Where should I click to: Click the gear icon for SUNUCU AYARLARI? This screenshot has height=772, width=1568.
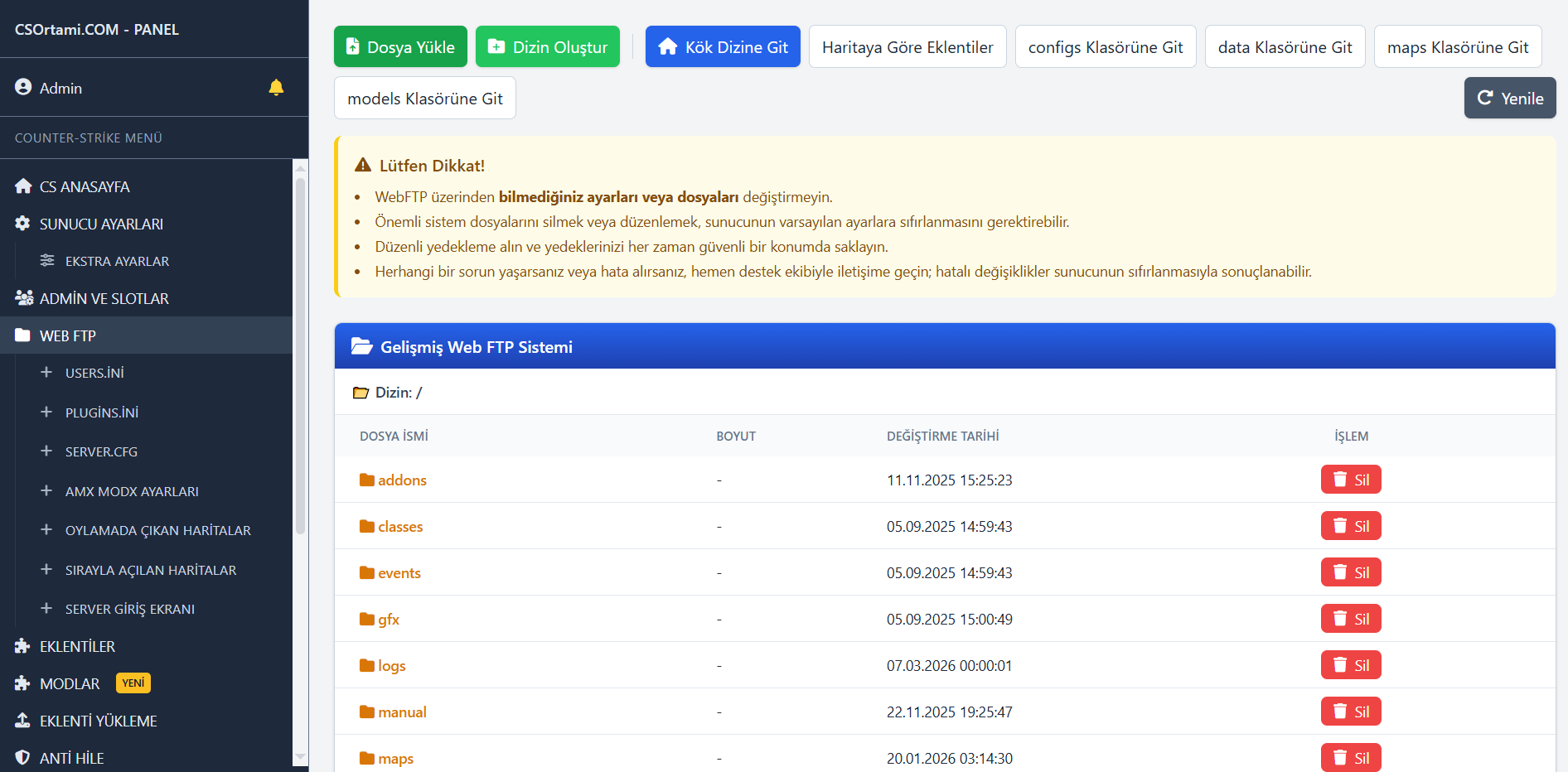pyautogui.click(x=23, y=224)
